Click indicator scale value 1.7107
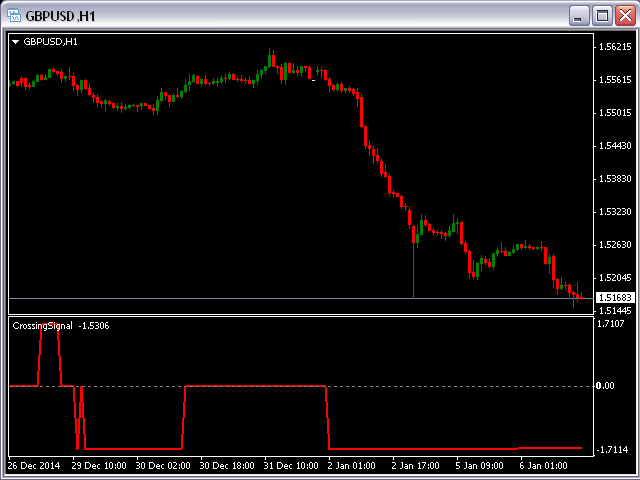Viewport: 640px width, 480px height. (x=611, y=324)
